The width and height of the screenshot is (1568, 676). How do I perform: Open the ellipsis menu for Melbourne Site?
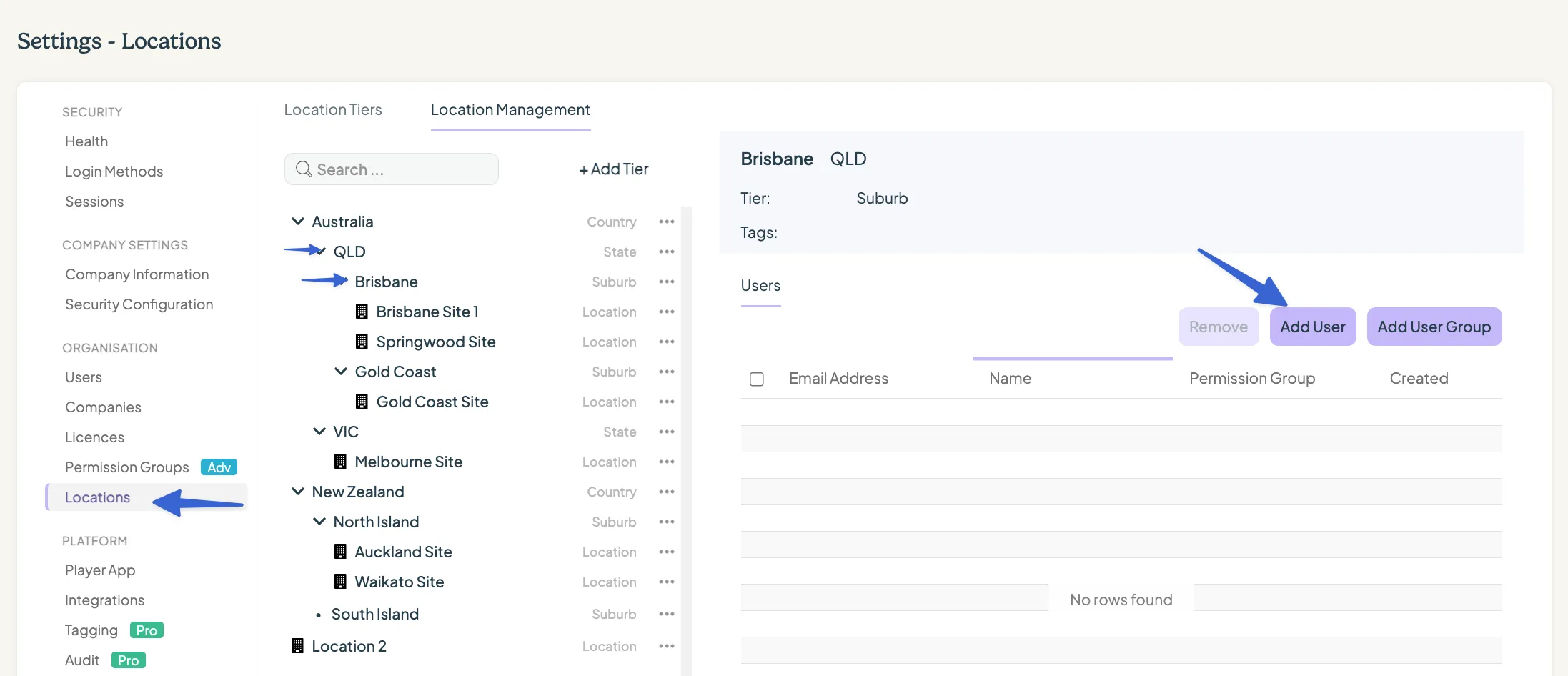click(x=667, y=462)
